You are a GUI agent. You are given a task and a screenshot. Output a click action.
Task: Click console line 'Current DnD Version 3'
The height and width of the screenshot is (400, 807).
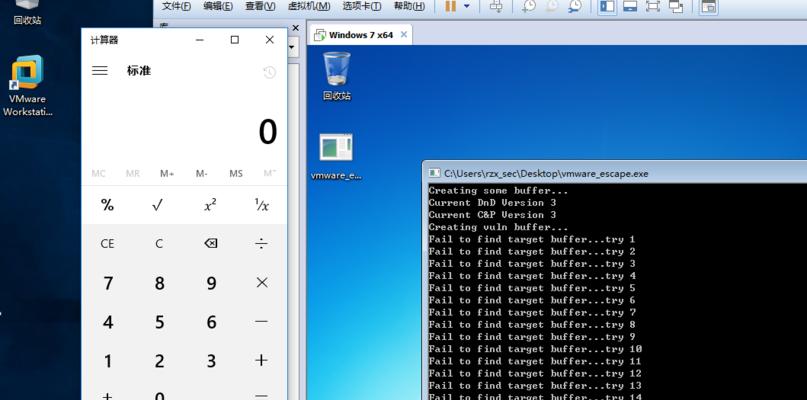492,203
